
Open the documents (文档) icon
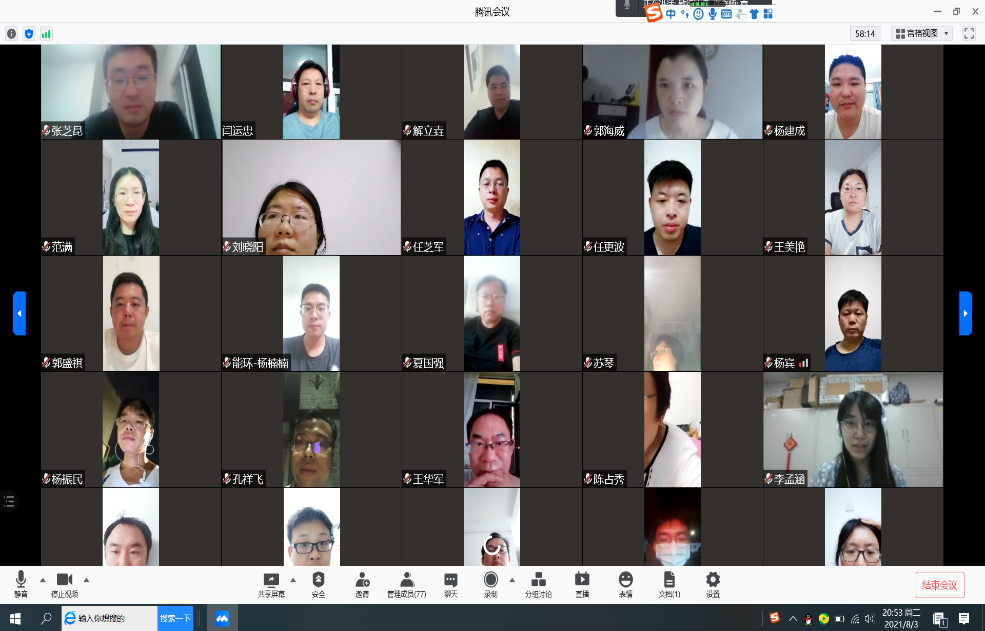click(669, 582)
